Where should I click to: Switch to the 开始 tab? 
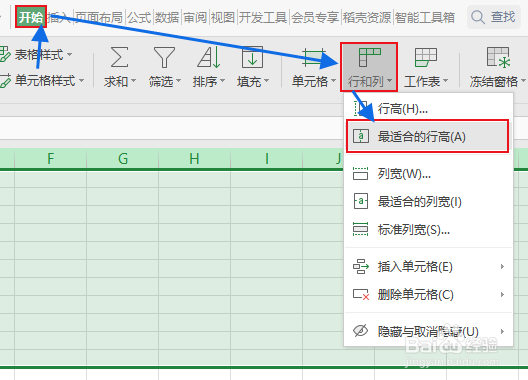click(31, 17)
